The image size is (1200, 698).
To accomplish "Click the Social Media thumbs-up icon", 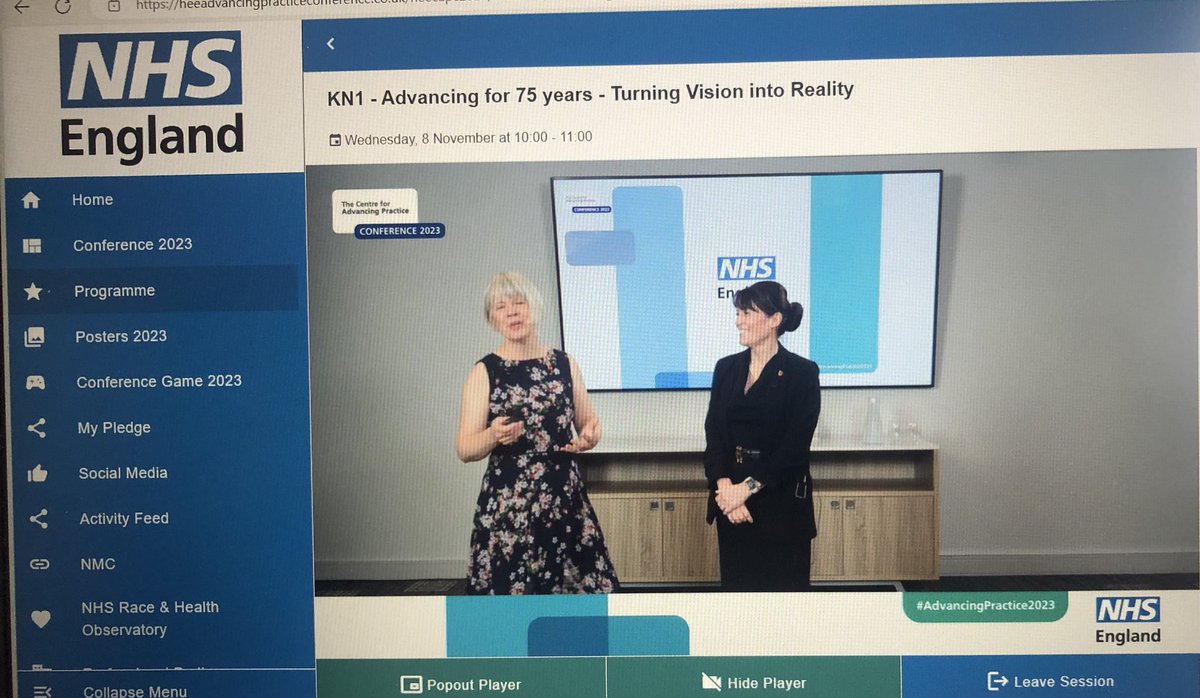I will tap(37, 474).
